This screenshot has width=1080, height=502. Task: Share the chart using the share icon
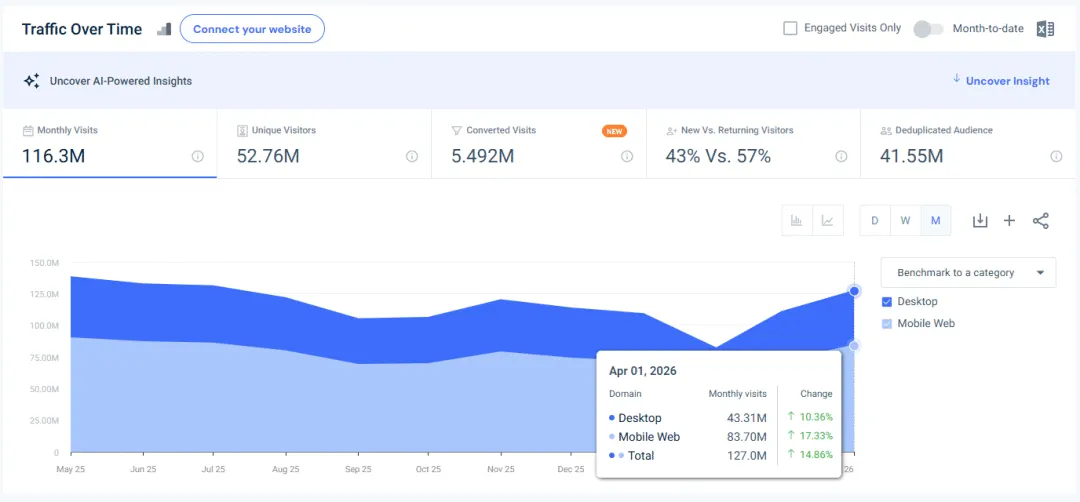pyautogui.click(x=1040, y=221)
